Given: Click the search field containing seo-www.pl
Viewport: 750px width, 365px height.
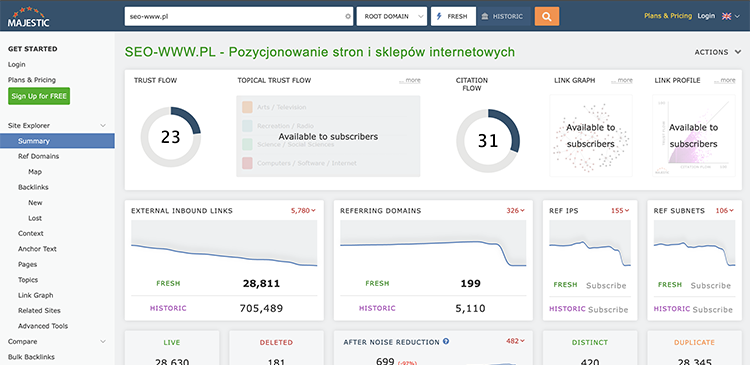Looking at the screenshot, I should pos(239,16).
